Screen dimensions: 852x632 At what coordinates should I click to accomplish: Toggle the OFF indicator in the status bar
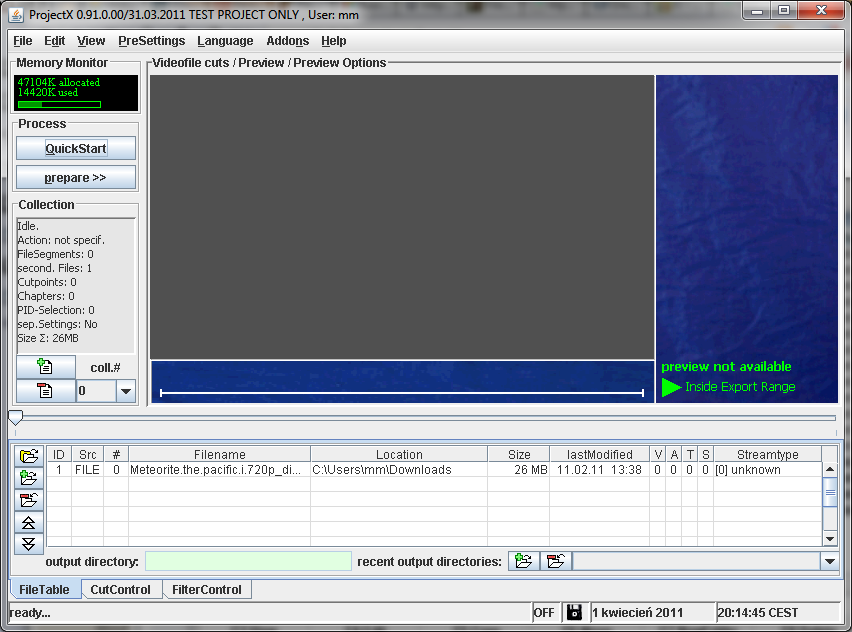point(544,613)
